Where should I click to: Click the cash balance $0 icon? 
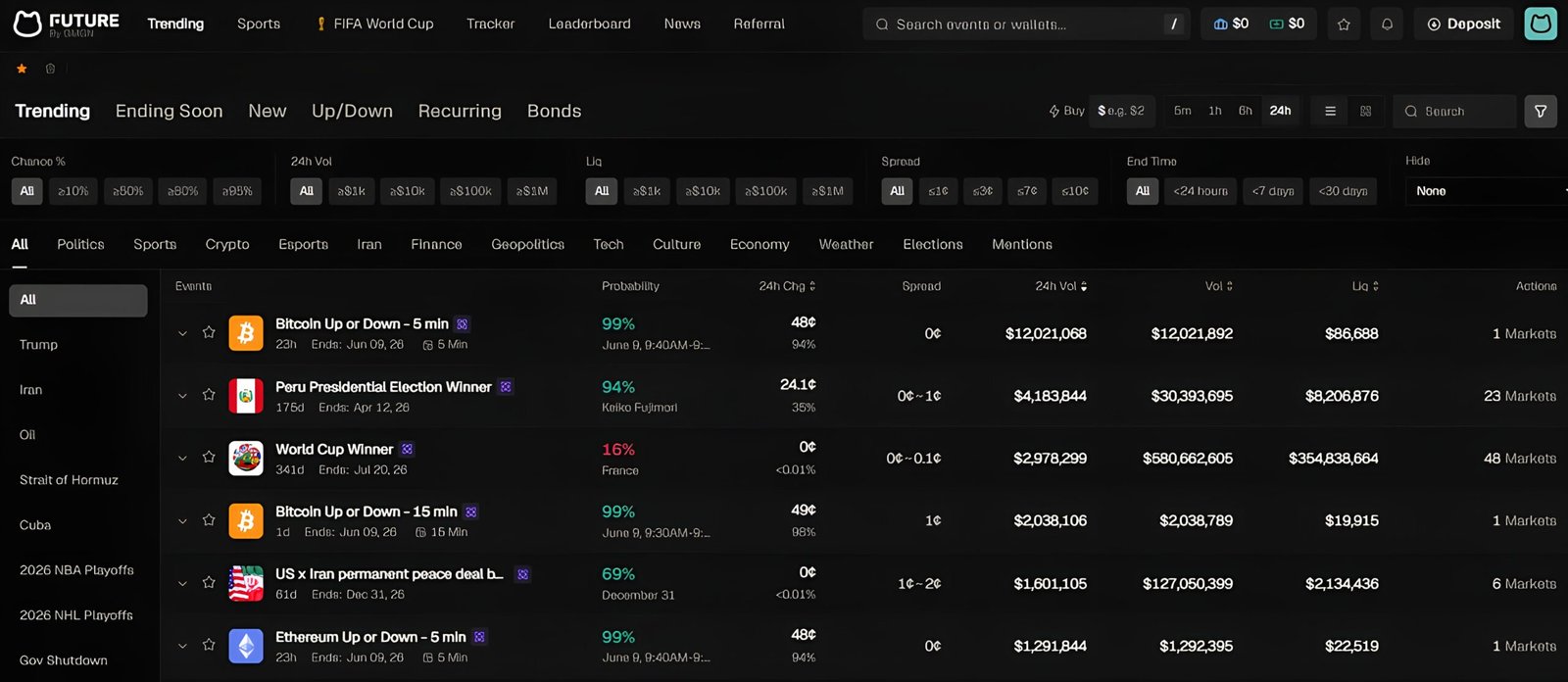pos(1276,24)
